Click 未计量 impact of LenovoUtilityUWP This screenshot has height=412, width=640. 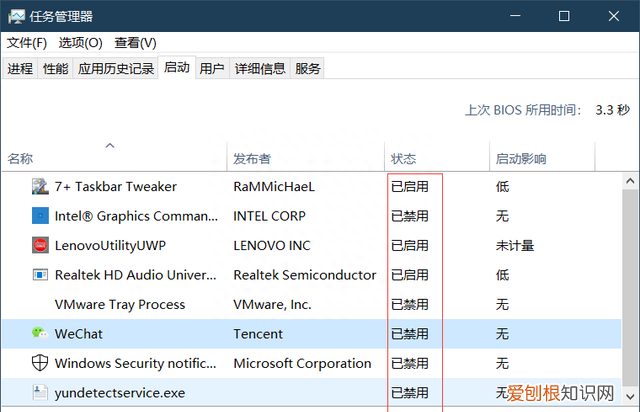pyautogui.click(x=515, y=245)
